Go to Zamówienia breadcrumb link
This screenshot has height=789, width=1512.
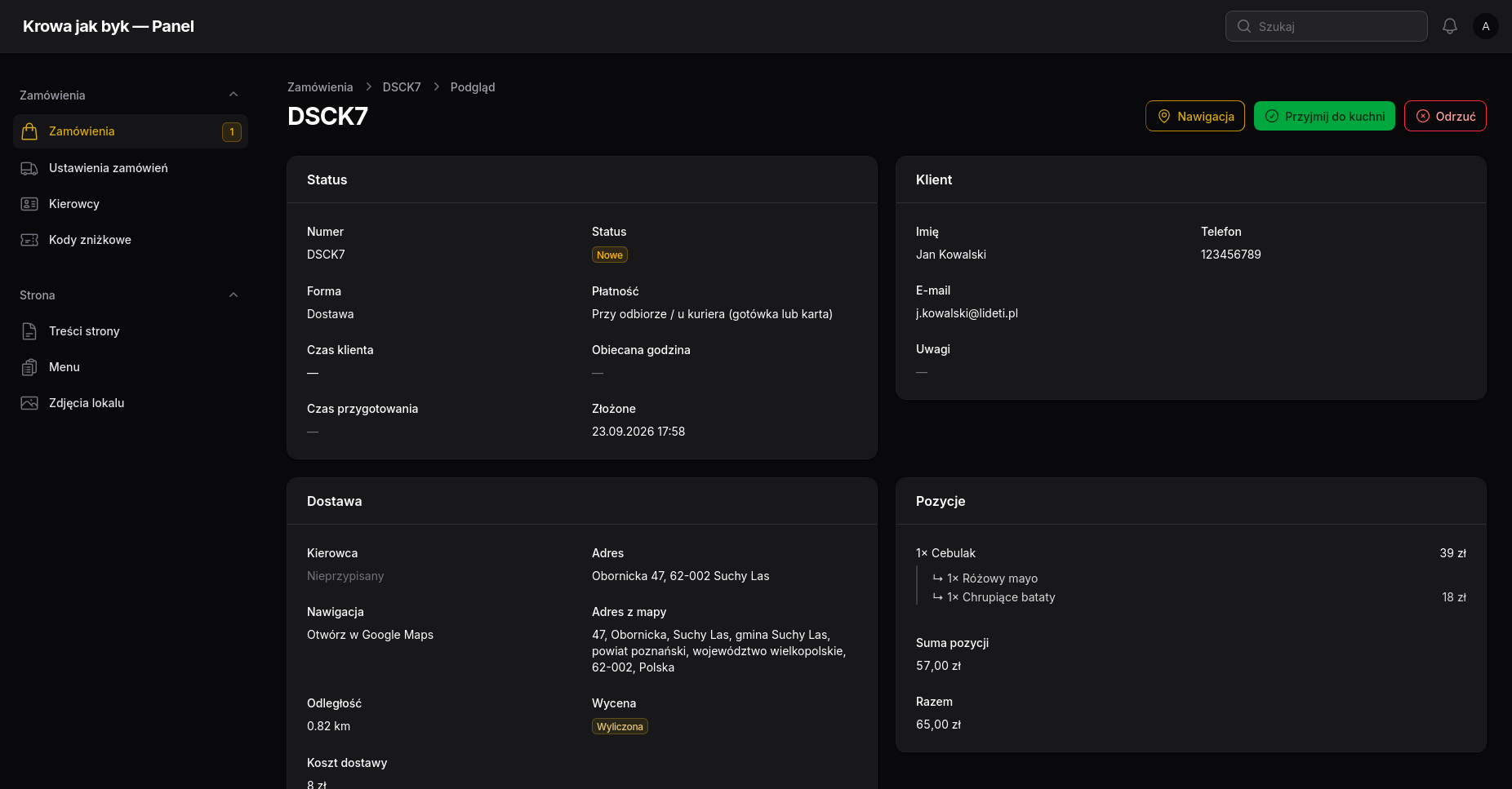[x=320, y=87]
